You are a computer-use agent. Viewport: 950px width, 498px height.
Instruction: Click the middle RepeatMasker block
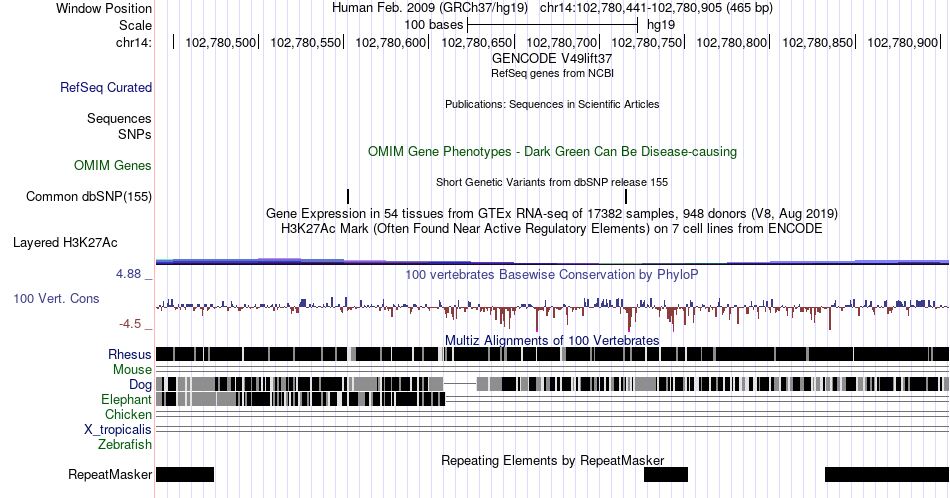tap(666, 474)
